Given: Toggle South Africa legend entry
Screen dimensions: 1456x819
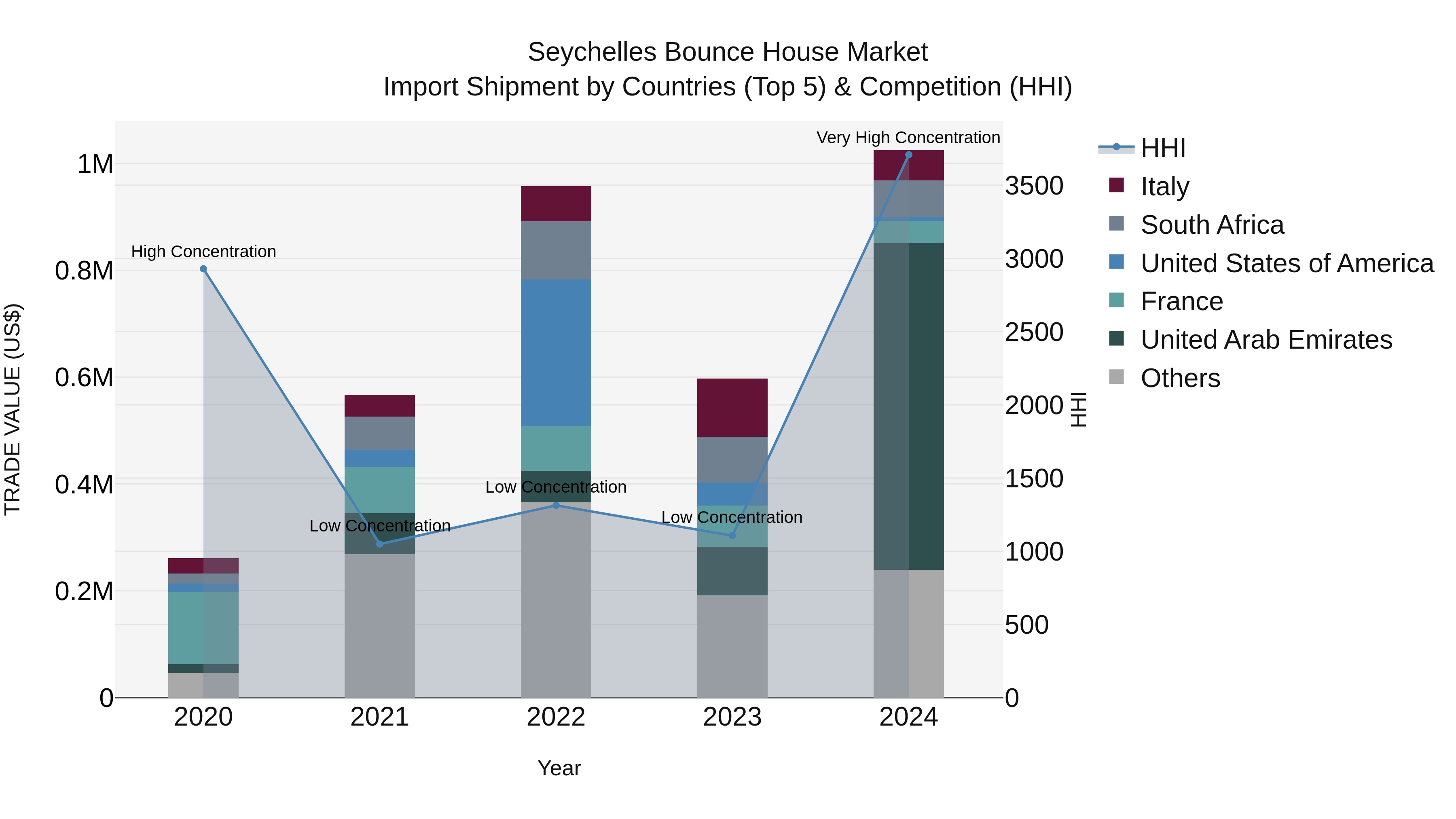Looking at the screenshot, I should pos(1197,224).
